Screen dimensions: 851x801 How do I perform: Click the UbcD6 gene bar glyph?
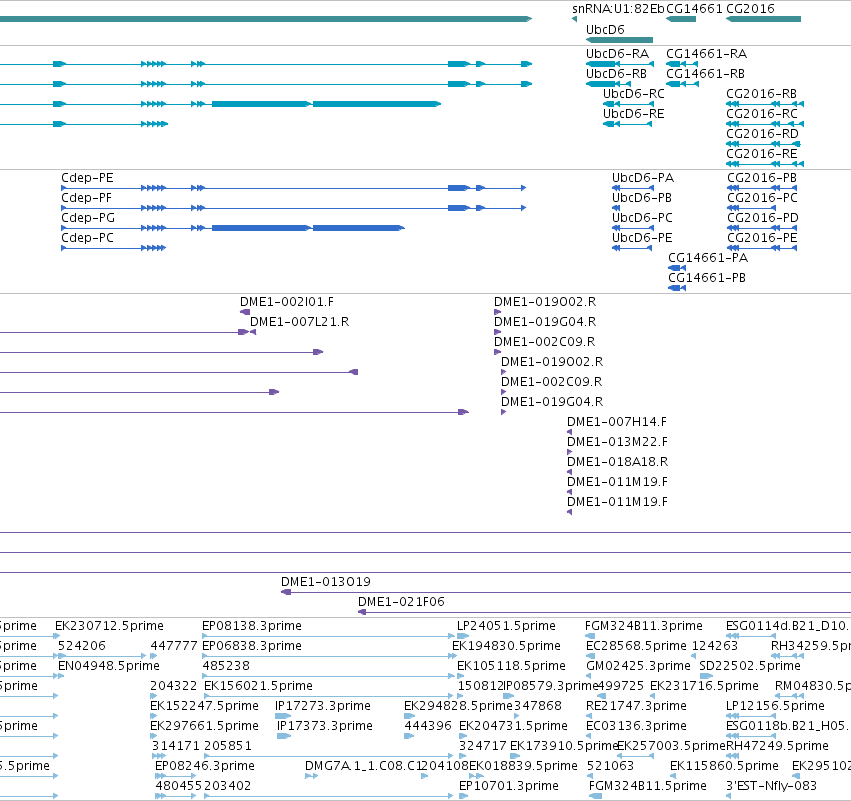tap(619, 40)
